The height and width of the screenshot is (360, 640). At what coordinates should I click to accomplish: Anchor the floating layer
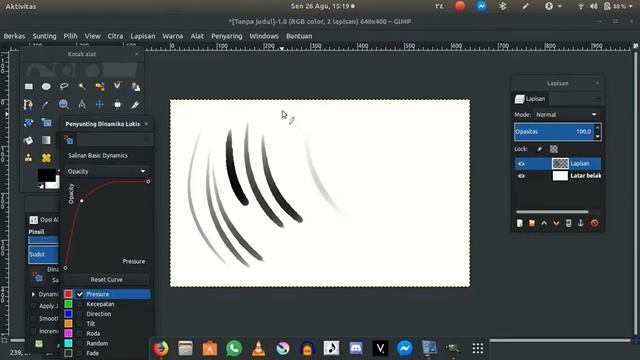(x=581, y=223)
